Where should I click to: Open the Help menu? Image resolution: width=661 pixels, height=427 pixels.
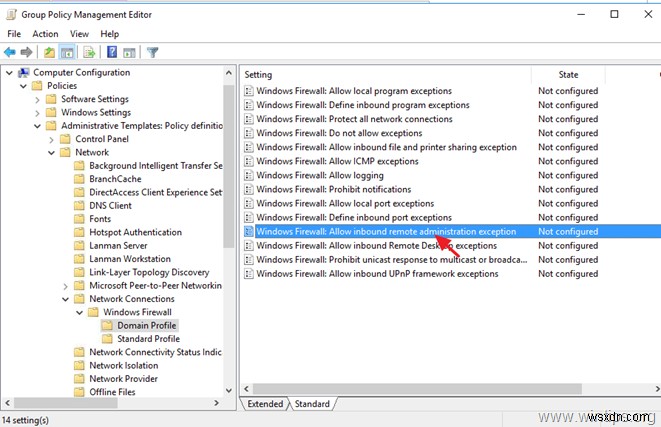[x=110, y=34]
